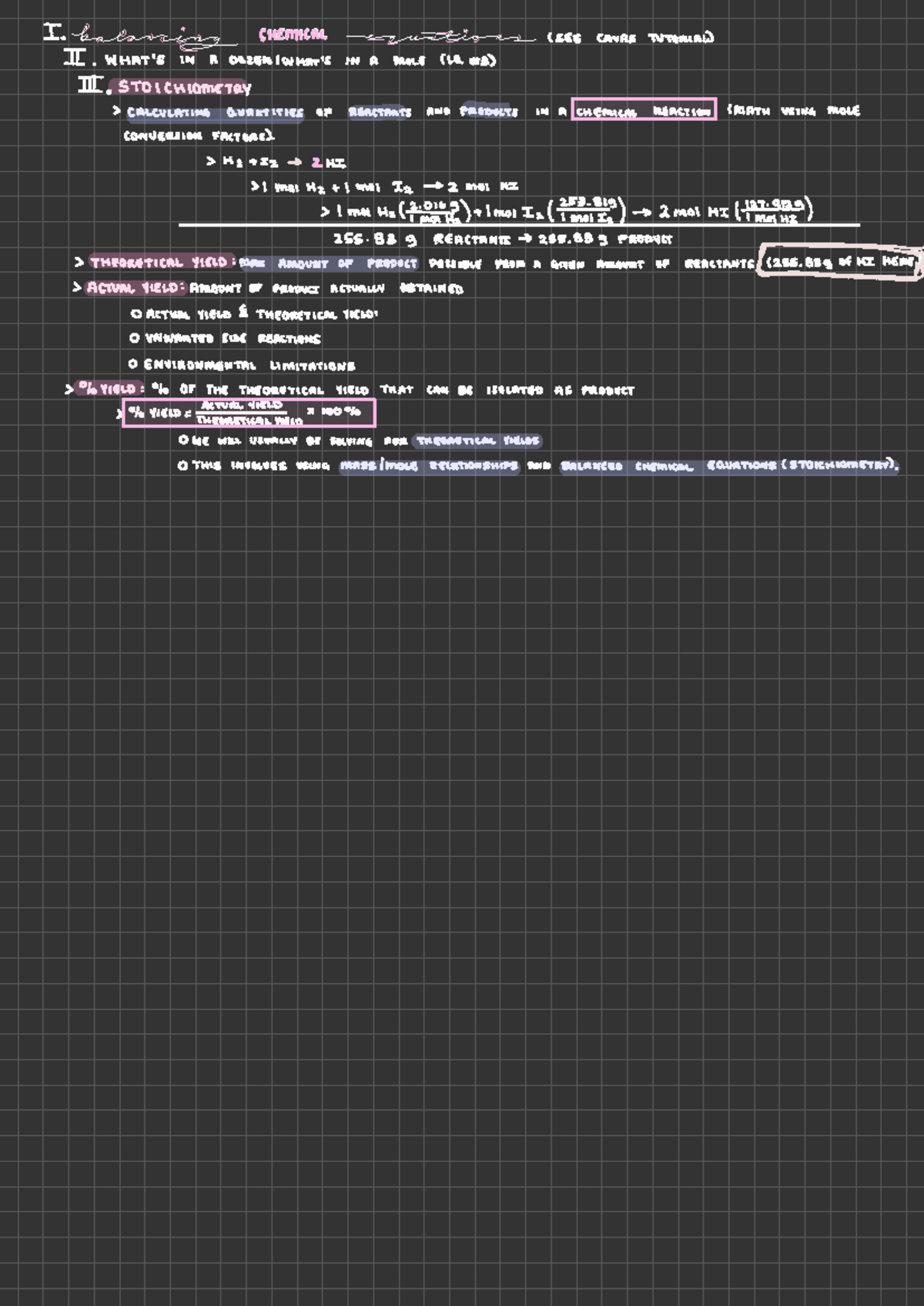Click the highlighted 'Actual yield' term
Screen dimensions: 924x1306
[x=136, y=287]
